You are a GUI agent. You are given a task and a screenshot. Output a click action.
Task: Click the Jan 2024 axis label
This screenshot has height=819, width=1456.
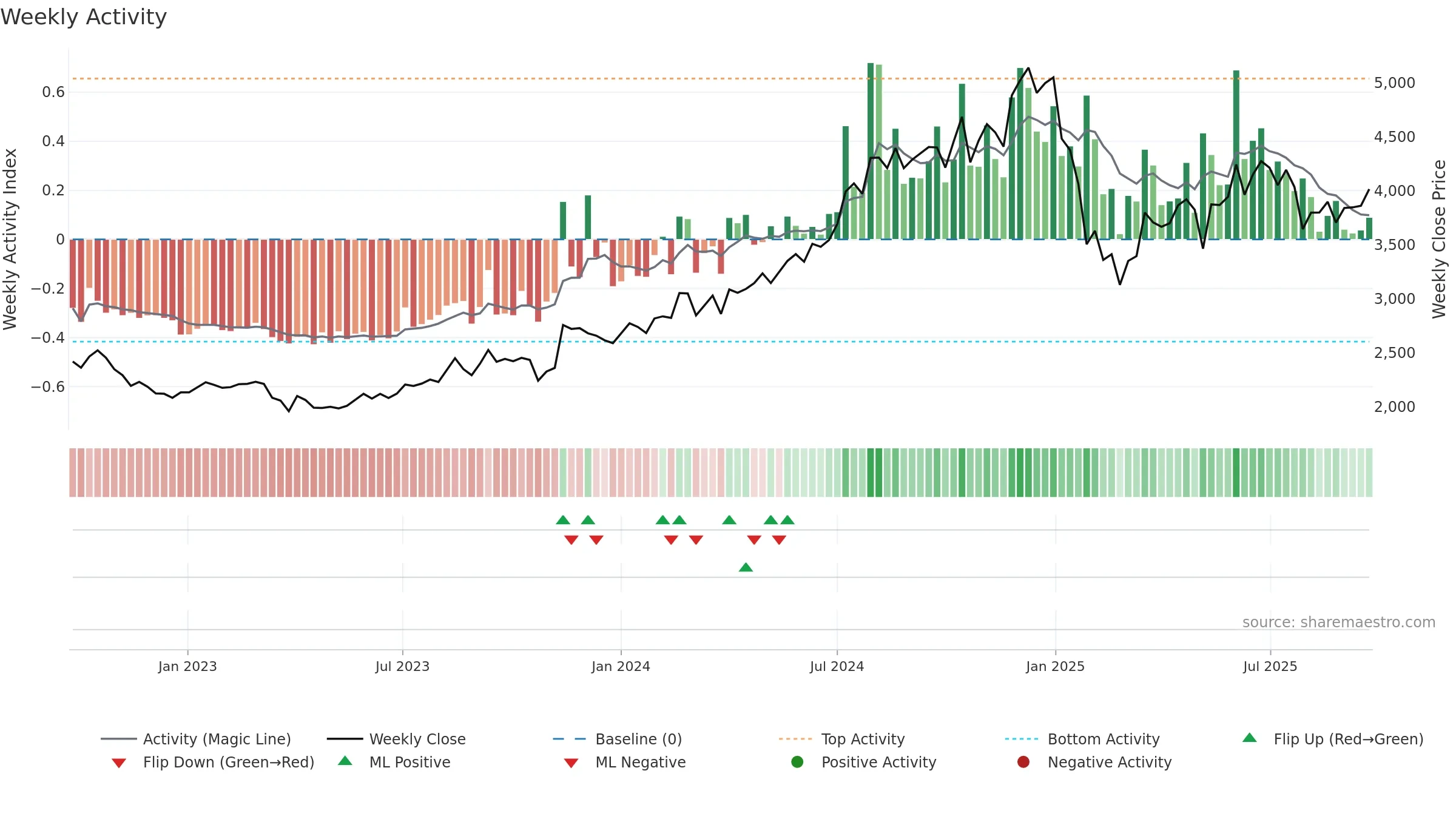tap(621, 666)
